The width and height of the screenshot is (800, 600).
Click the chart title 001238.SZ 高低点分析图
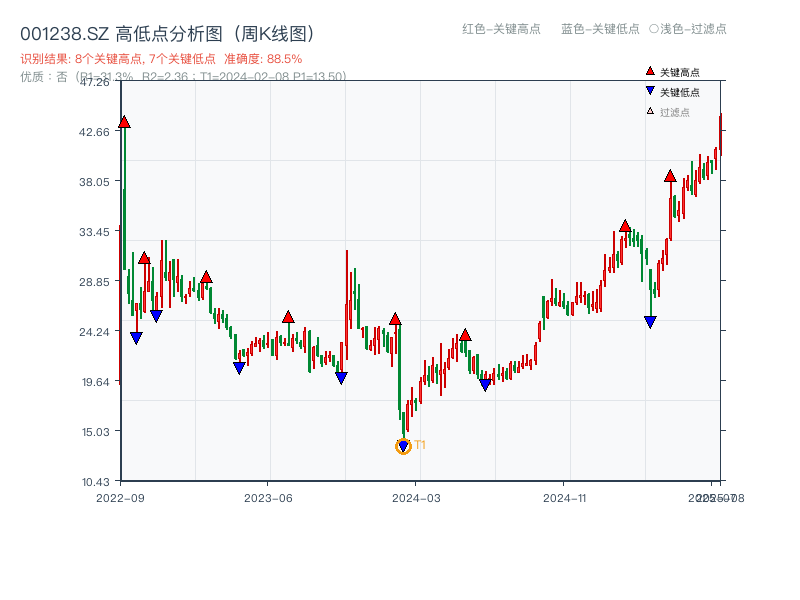pos(166,31)
